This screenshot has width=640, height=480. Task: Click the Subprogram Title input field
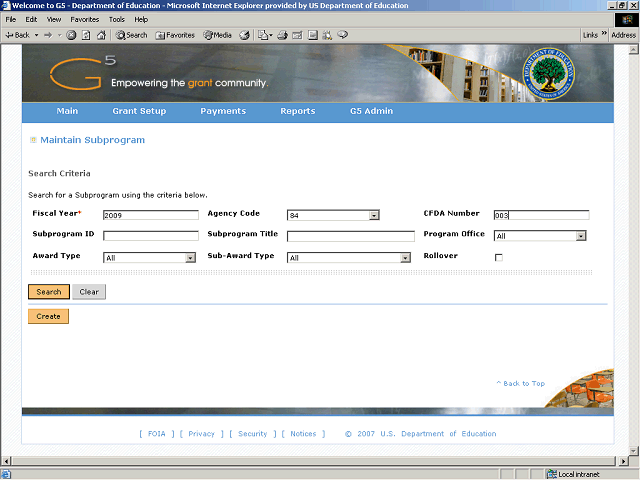click(x=351, y=236)
